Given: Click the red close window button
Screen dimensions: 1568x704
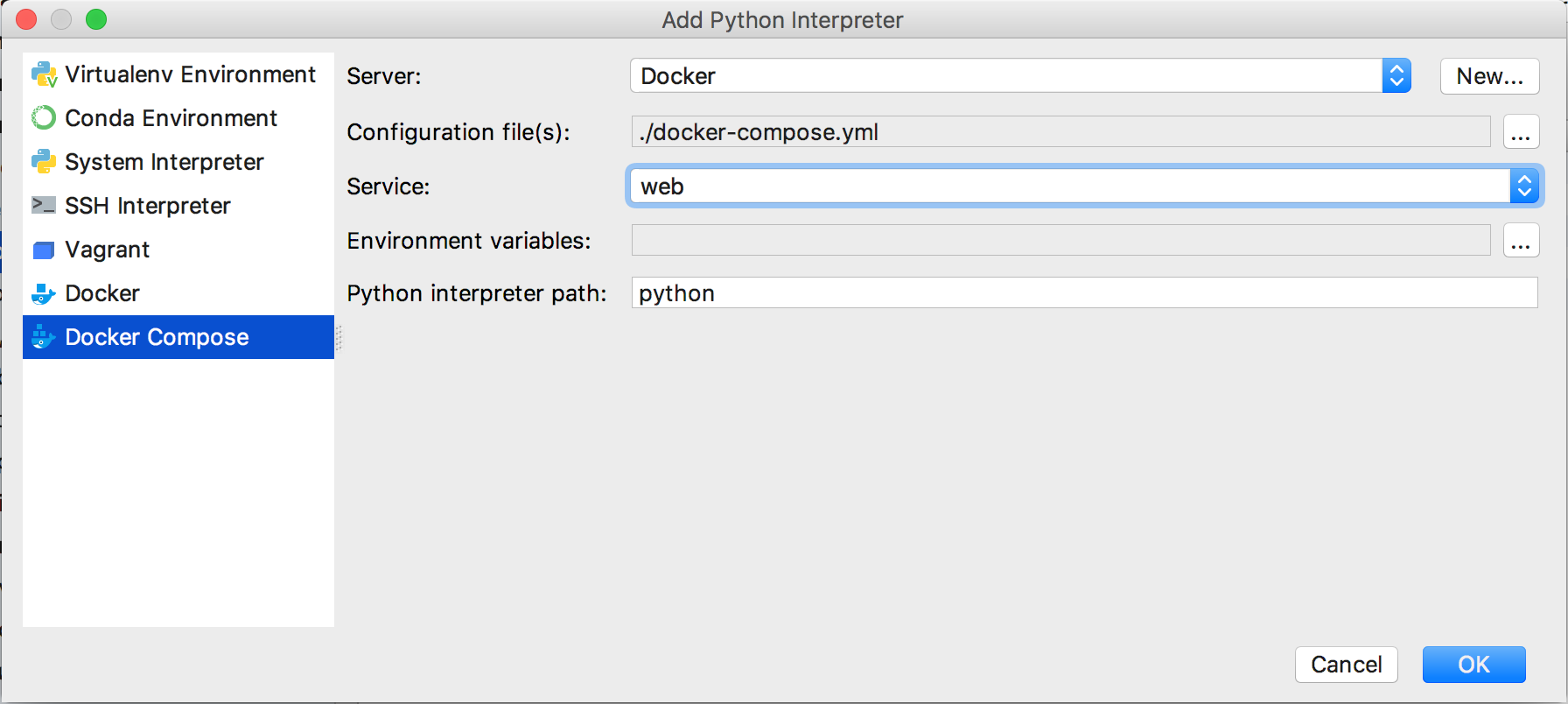Looking at the screenshot, I should pyautogui.click(x=26, y=19).
